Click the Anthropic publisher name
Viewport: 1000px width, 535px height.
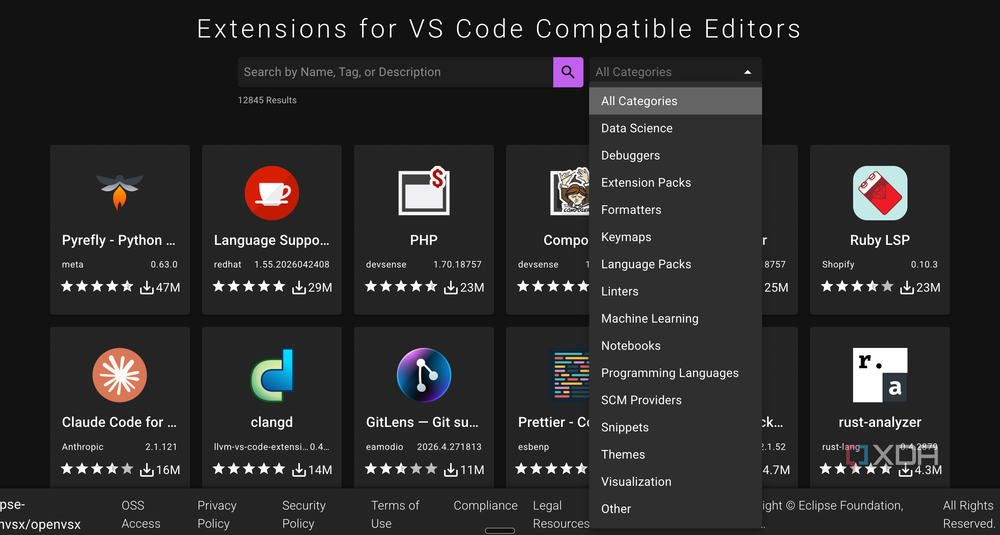coord(82,447)
